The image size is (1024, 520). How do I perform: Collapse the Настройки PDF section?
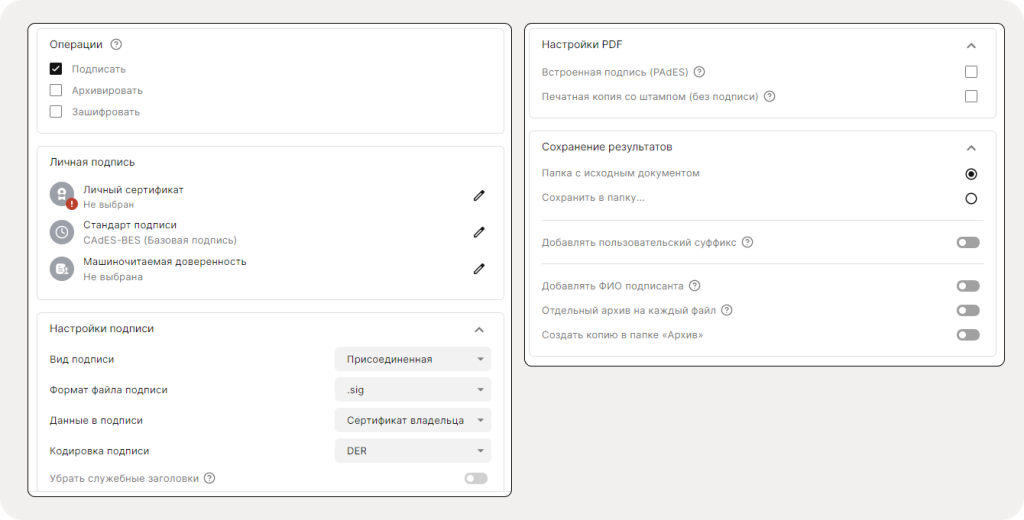pyautogui.click(x=971, y=46)
